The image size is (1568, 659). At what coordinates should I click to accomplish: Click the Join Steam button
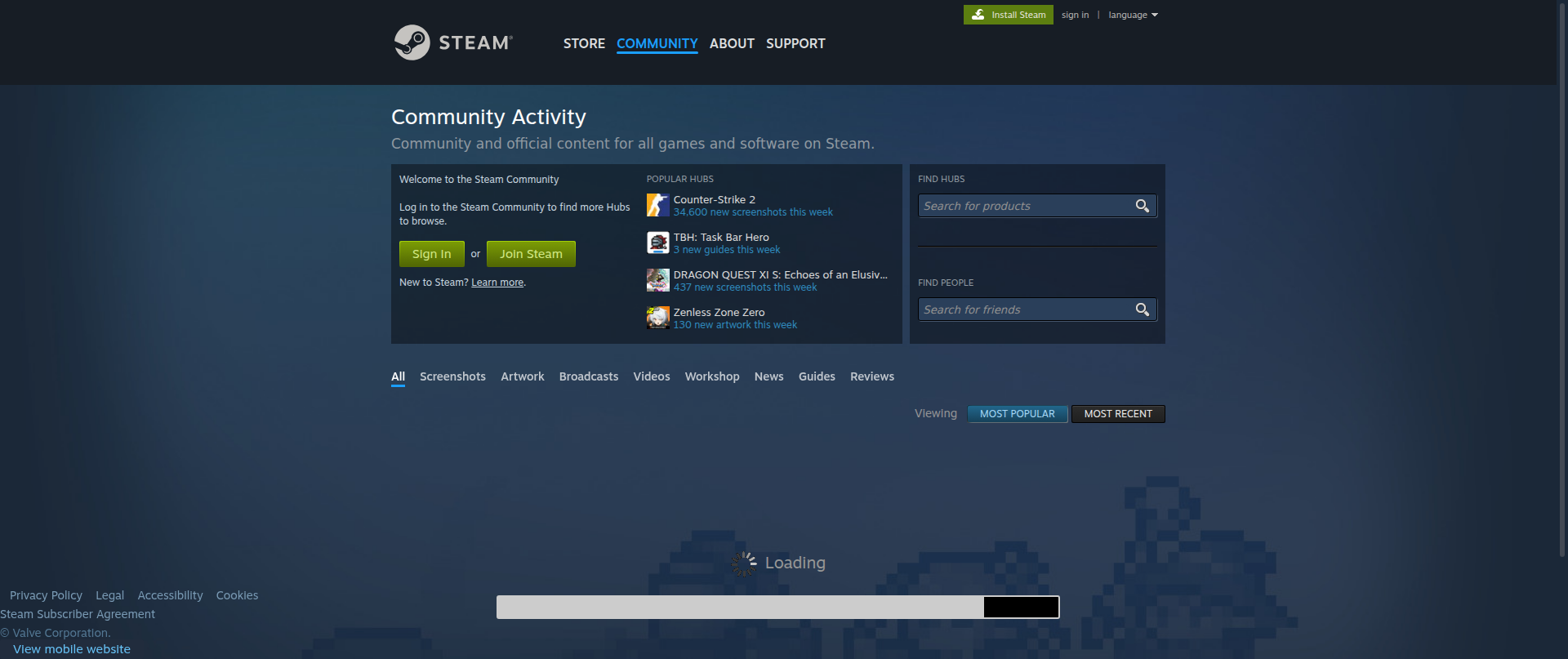pos(531,254)
